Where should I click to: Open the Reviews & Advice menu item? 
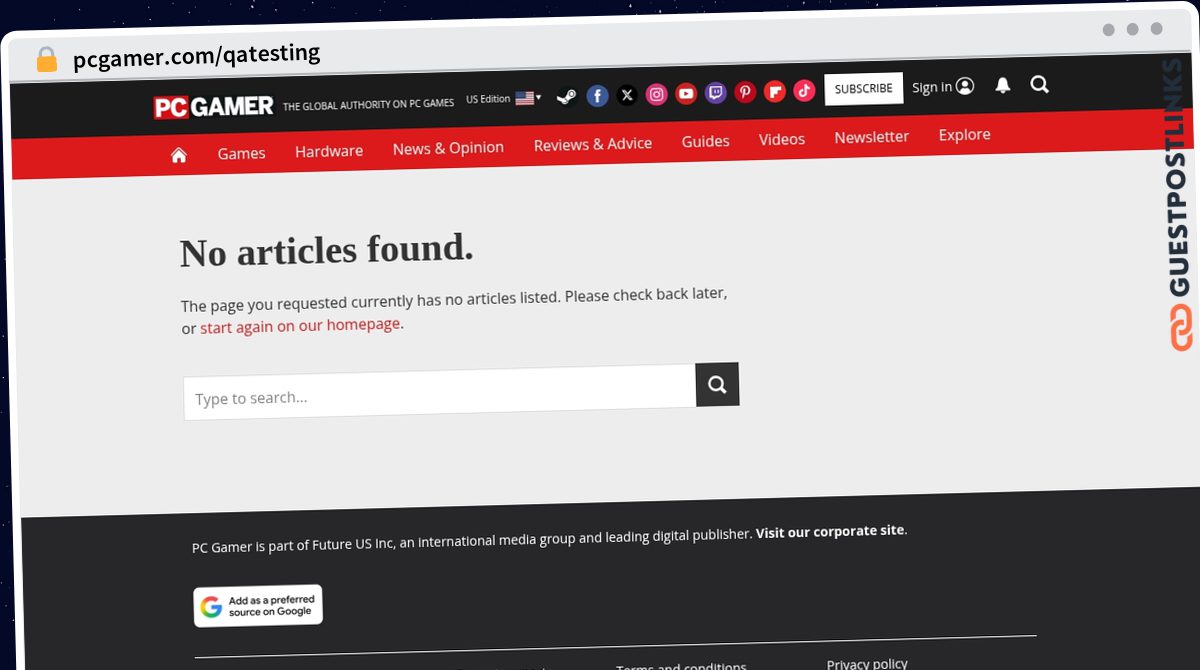click(593, 144)
